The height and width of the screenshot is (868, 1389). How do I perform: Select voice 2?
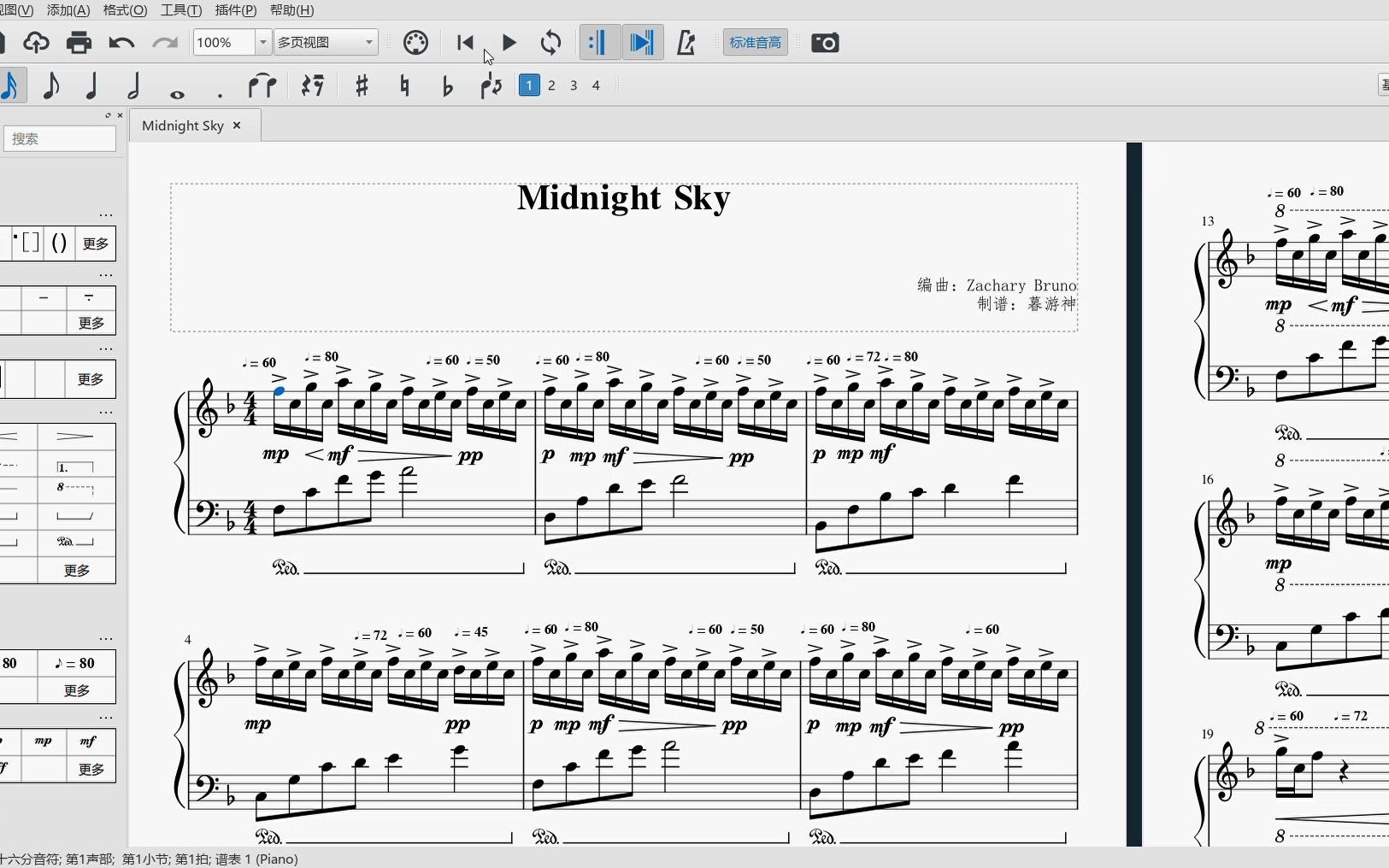pos(551,85)
